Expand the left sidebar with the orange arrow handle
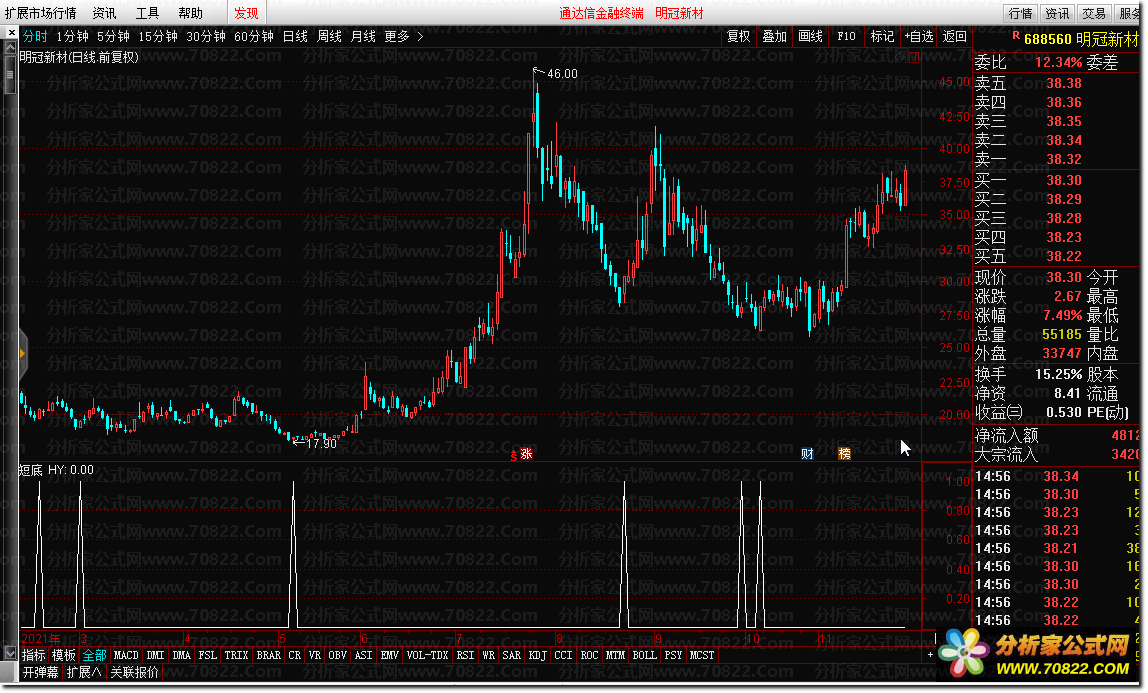Image resolution: width=1148 pixels, height=693 pixels. pyautogui.click(x=22, y=353)
